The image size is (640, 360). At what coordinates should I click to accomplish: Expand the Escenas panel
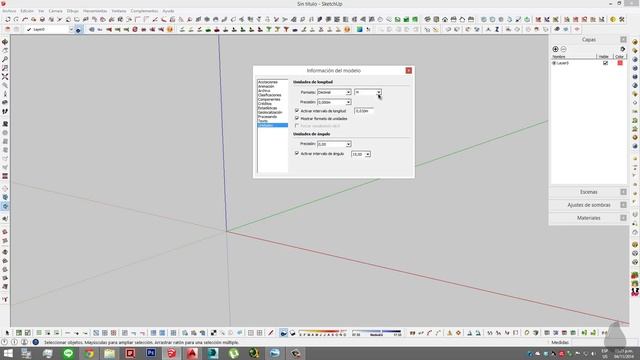[623, 192]
